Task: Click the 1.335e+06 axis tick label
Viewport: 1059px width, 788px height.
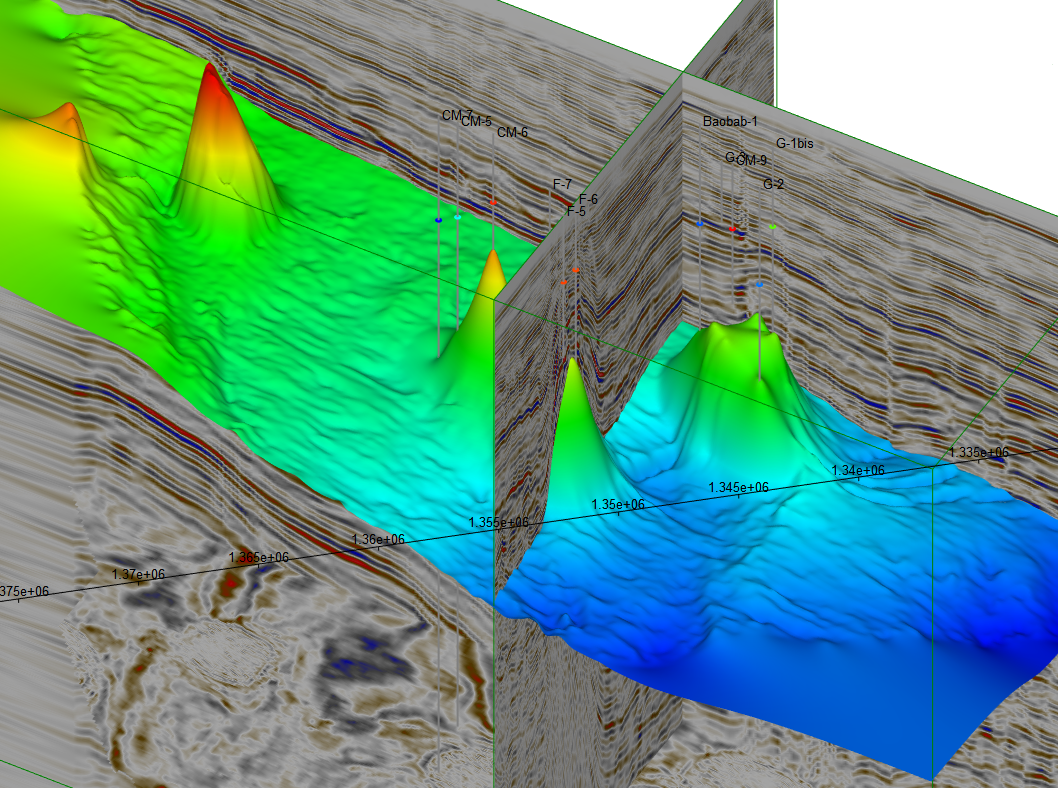Action: [x=978, y=452]
